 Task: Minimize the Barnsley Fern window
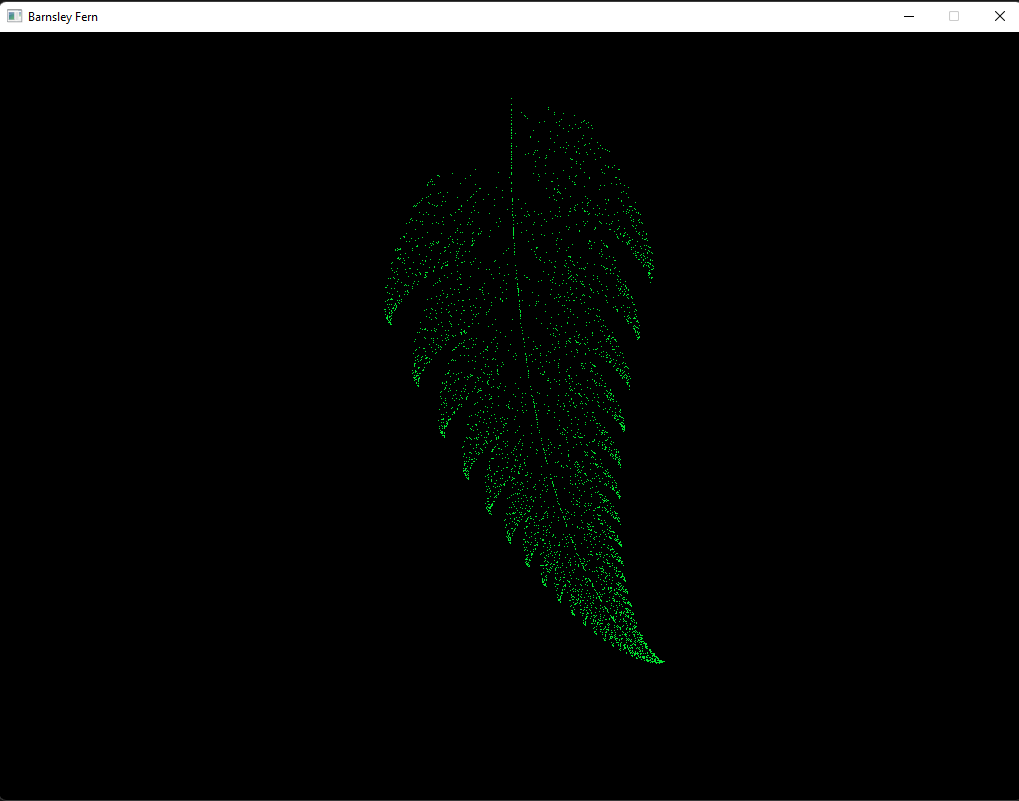[x=909, y=16]
